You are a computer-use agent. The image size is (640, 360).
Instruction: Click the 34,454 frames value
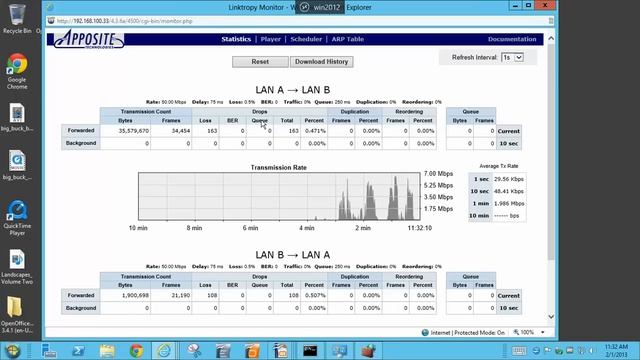[x=181, y=131]
